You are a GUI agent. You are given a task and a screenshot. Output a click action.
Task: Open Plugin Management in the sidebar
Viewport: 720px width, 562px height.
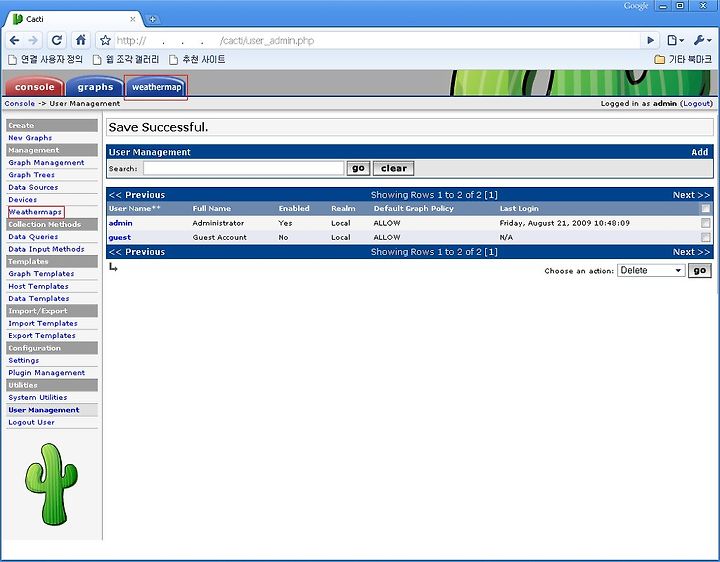tap(46, 373)
